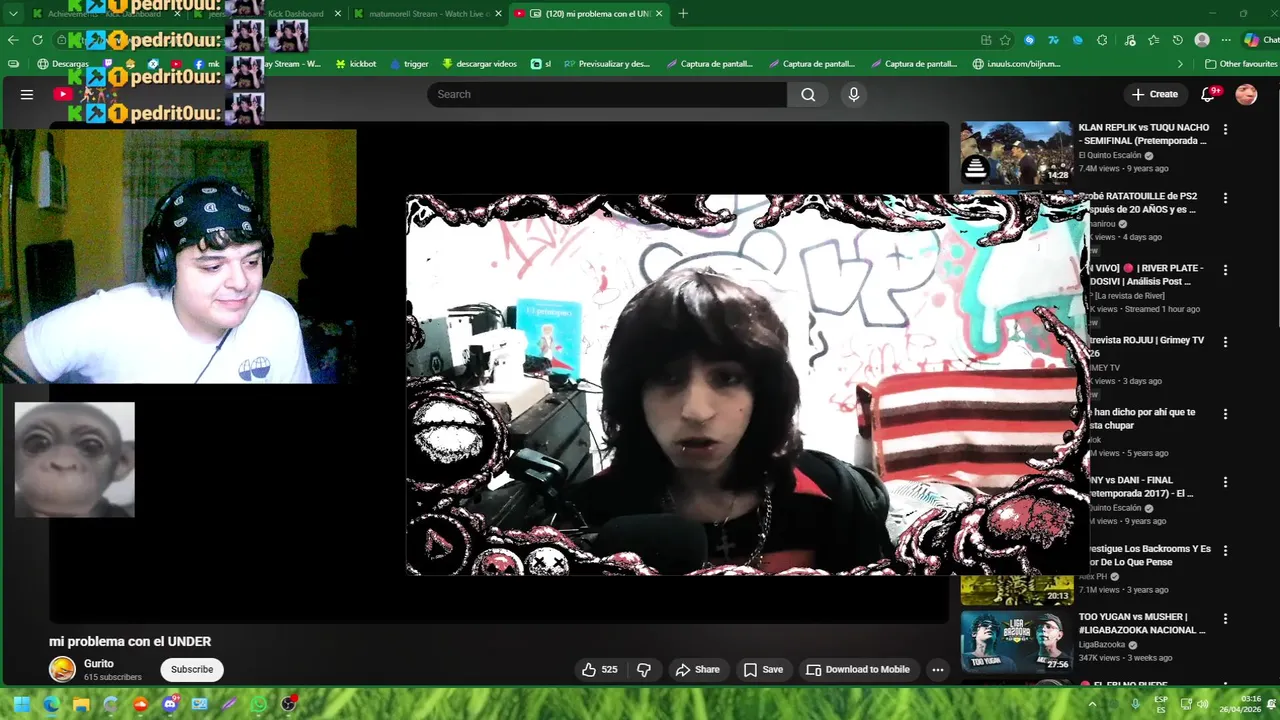Open TOO YUGAN vs MUSHER thumbnail
The width and height of the screenshot is (1280, 720).
click(x=1016, y=642)
